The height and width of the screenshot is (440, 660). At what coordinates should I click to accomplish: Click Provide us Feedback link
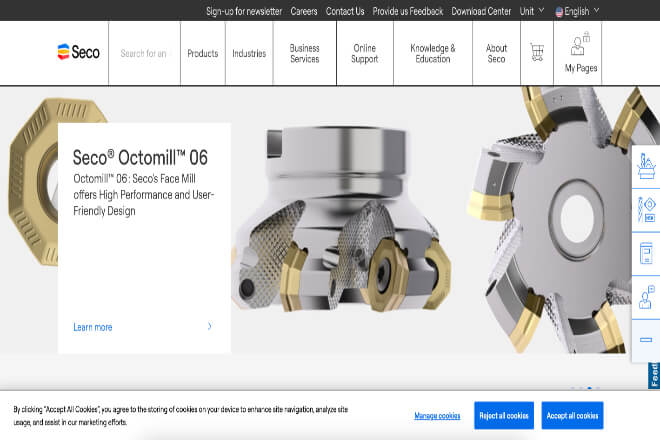coord(408,11)
